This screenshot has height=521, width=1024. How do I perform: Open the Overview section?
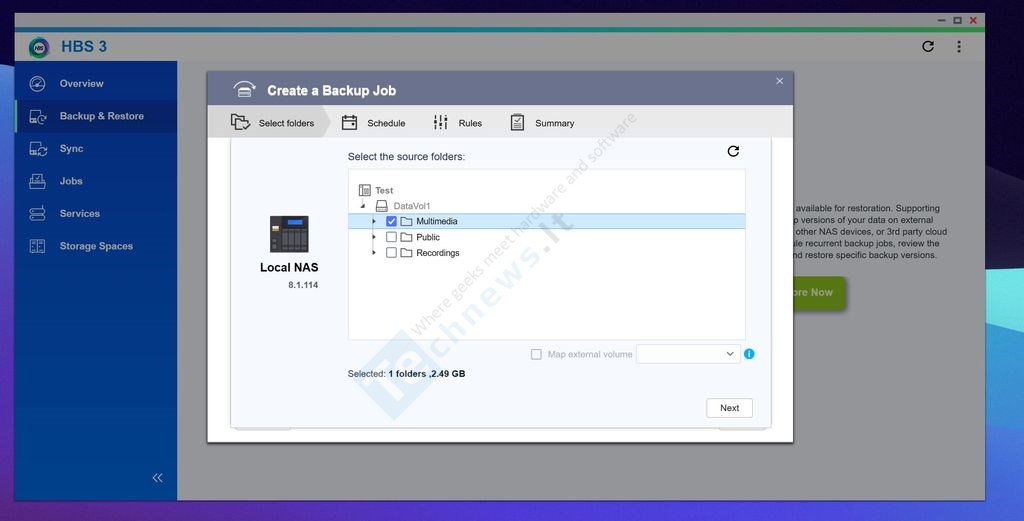96,84
